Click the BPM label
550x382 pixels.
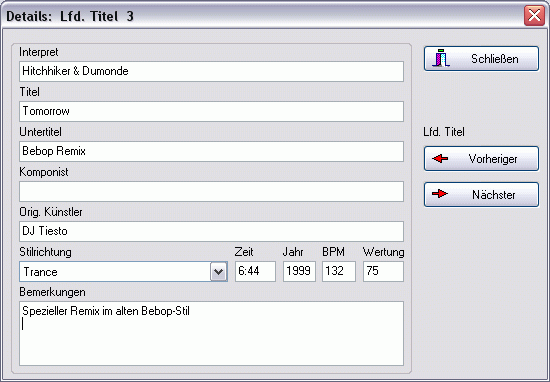point(334,252)
